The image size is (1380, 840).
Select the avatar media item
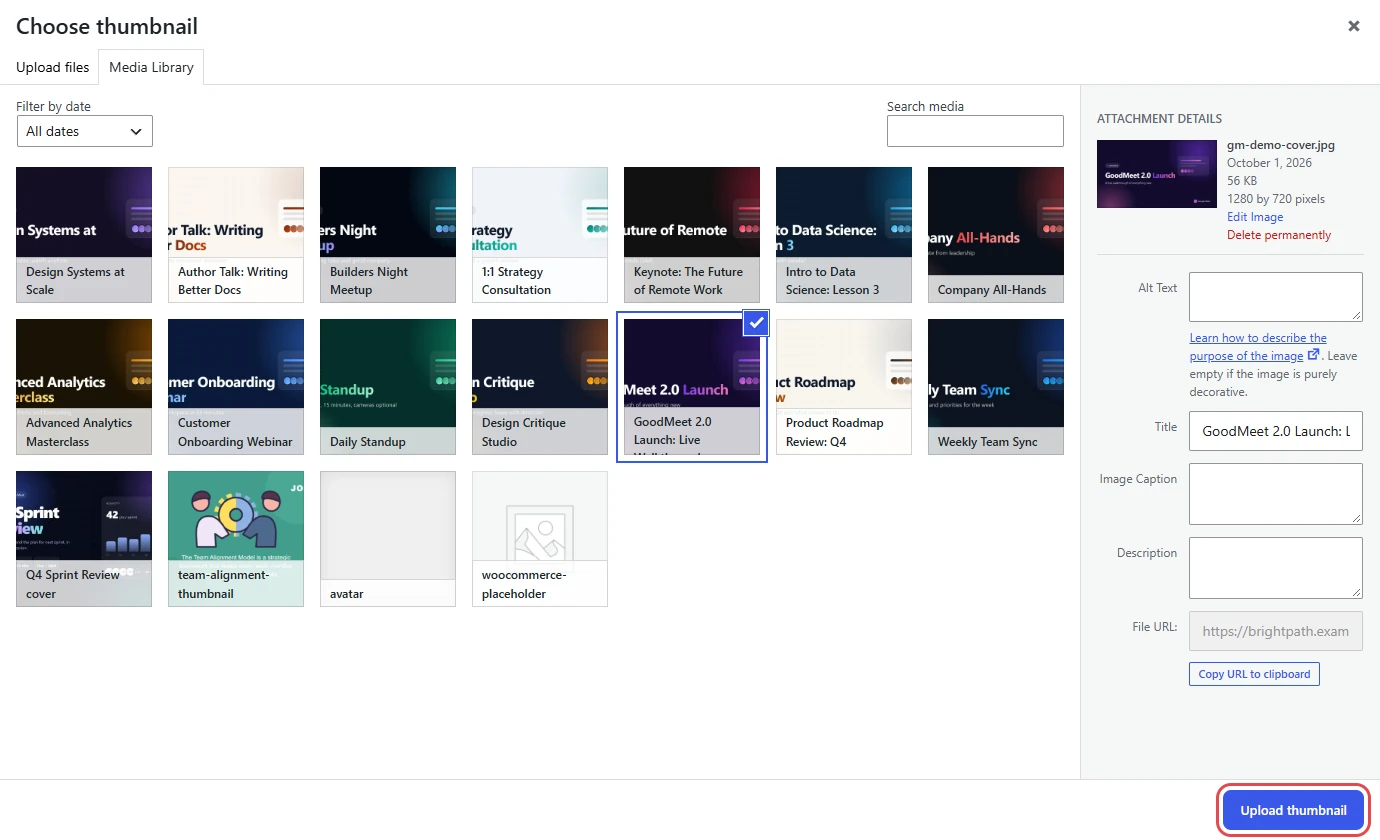(388, 539)
